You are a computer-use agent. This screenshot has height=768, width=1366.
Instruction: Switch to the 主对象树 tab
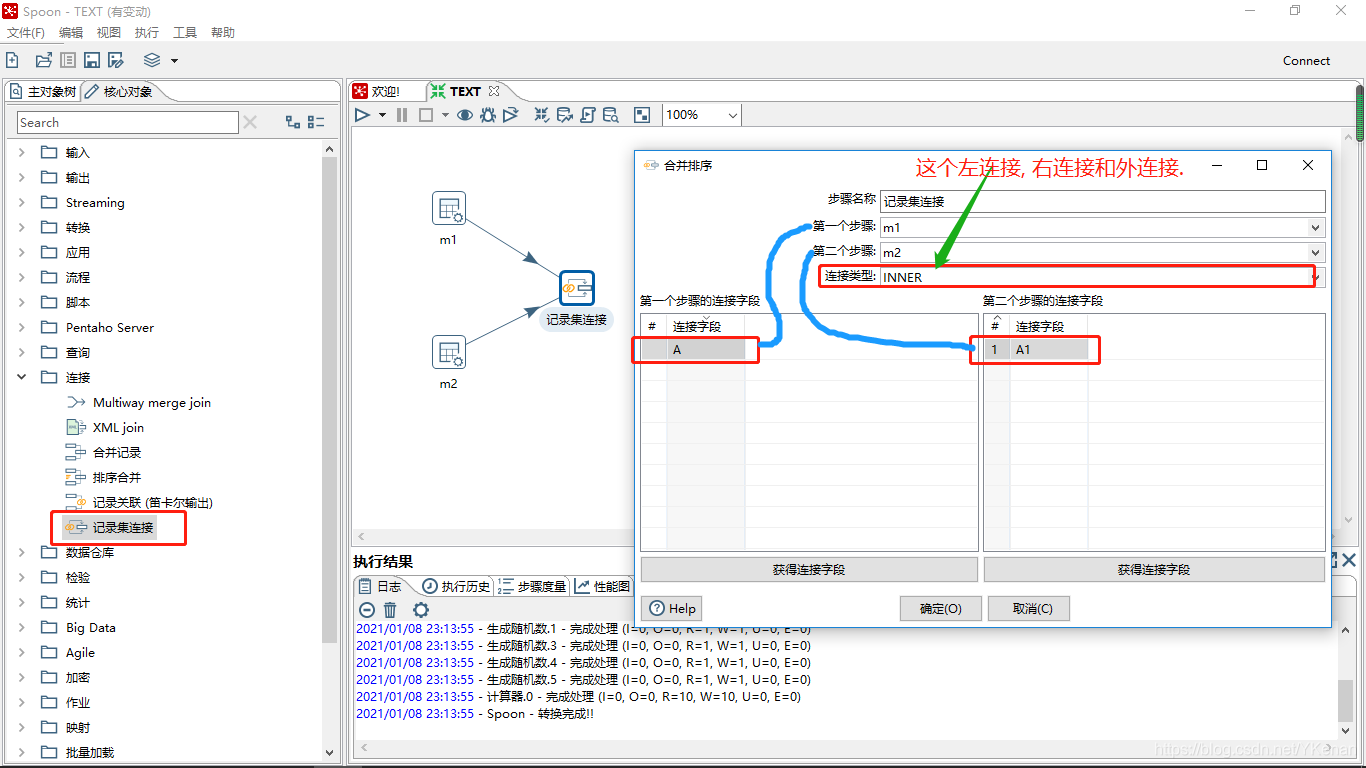pyautogui.click(x=43, y=92)
